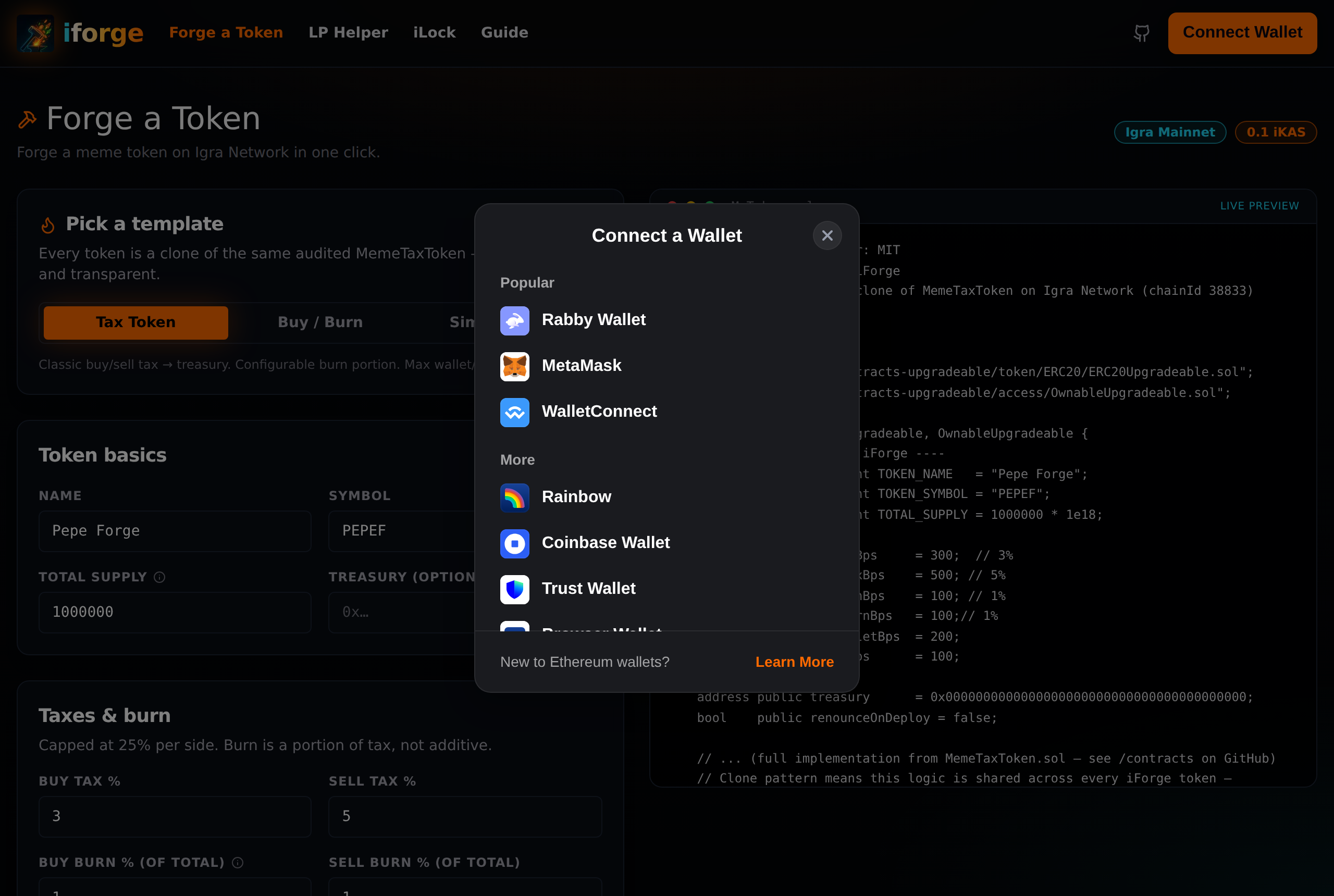Open the Guide nav item
1334x896 pixels.
(504, 33)
